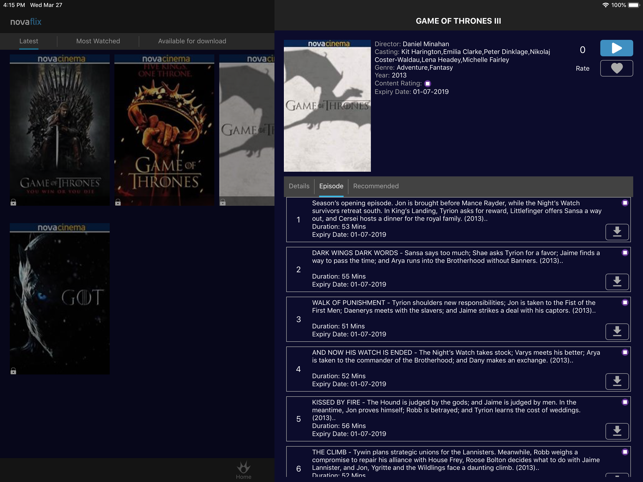The height and width of the screenshot is (482, 643).
Task: Switch to the Most Watched tab
Action: coord(98,41)
